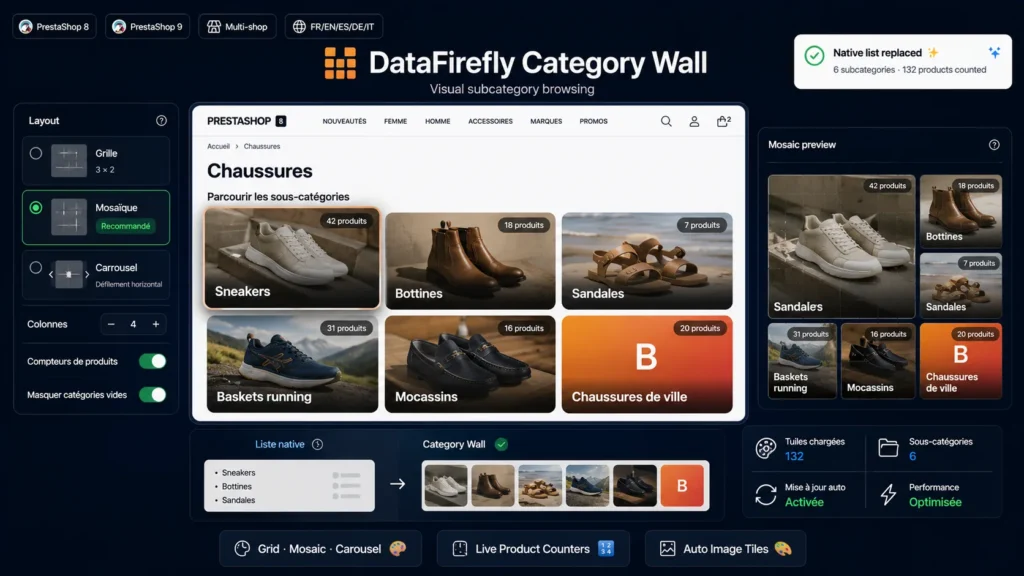Click the Chaussures breadcrumb link
Image resolution: width=1024 pixels, height=576 pixels.
(262, 146)
